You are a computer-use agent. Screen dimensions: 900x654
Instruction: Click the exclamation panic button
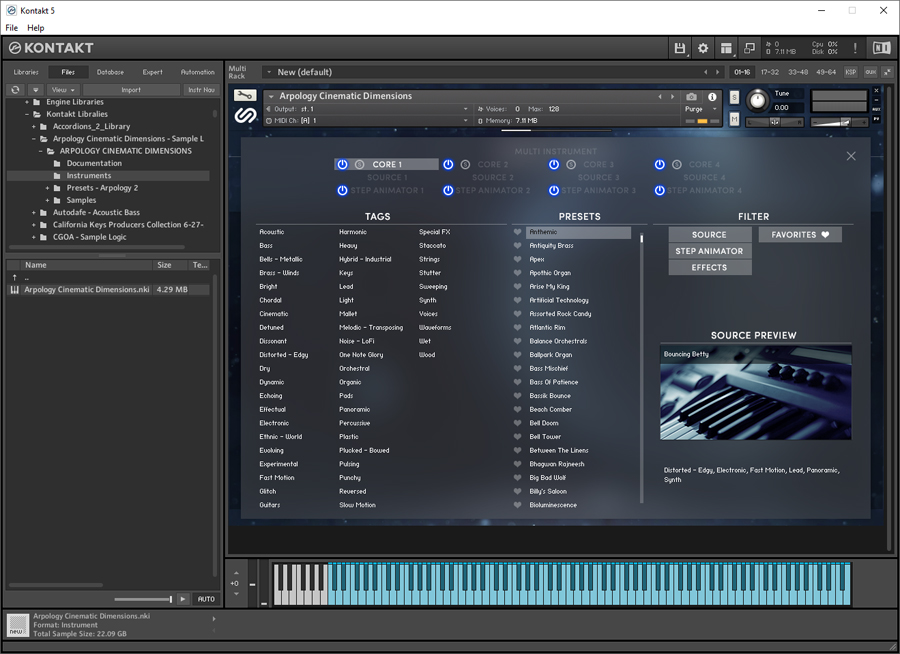click(855, 48)
